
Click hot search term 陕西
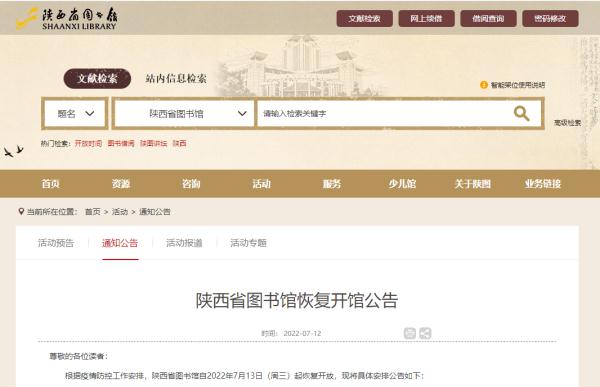[179, 143]
